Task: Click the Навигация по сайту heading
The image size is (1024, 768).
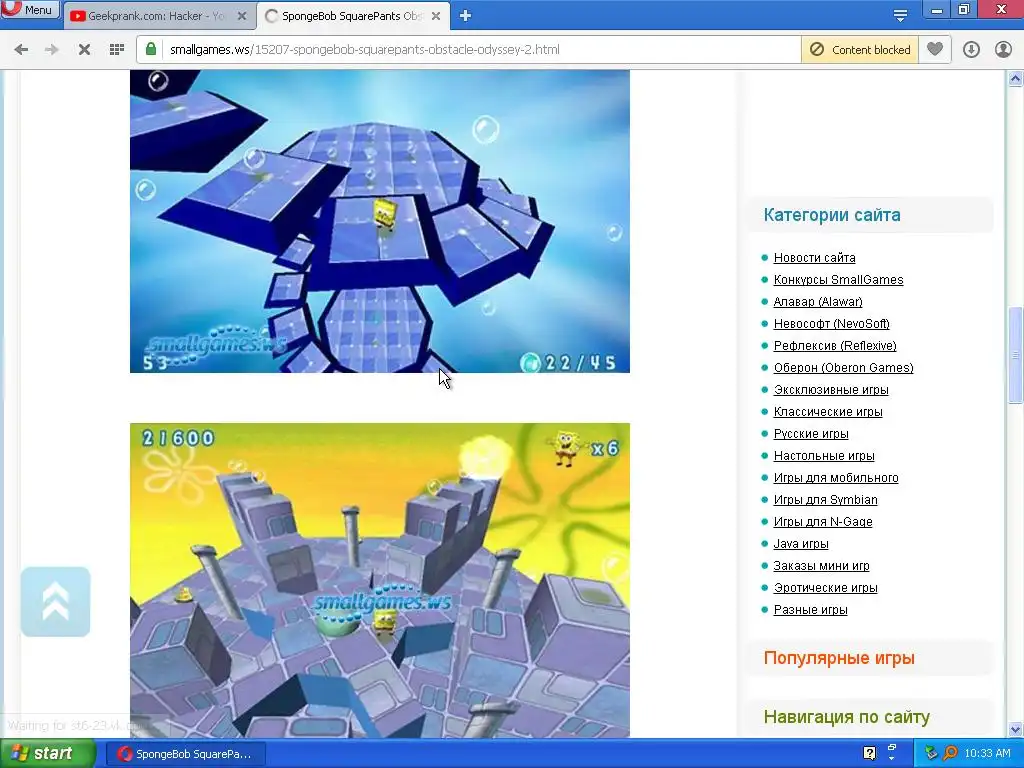Action: 846,717
